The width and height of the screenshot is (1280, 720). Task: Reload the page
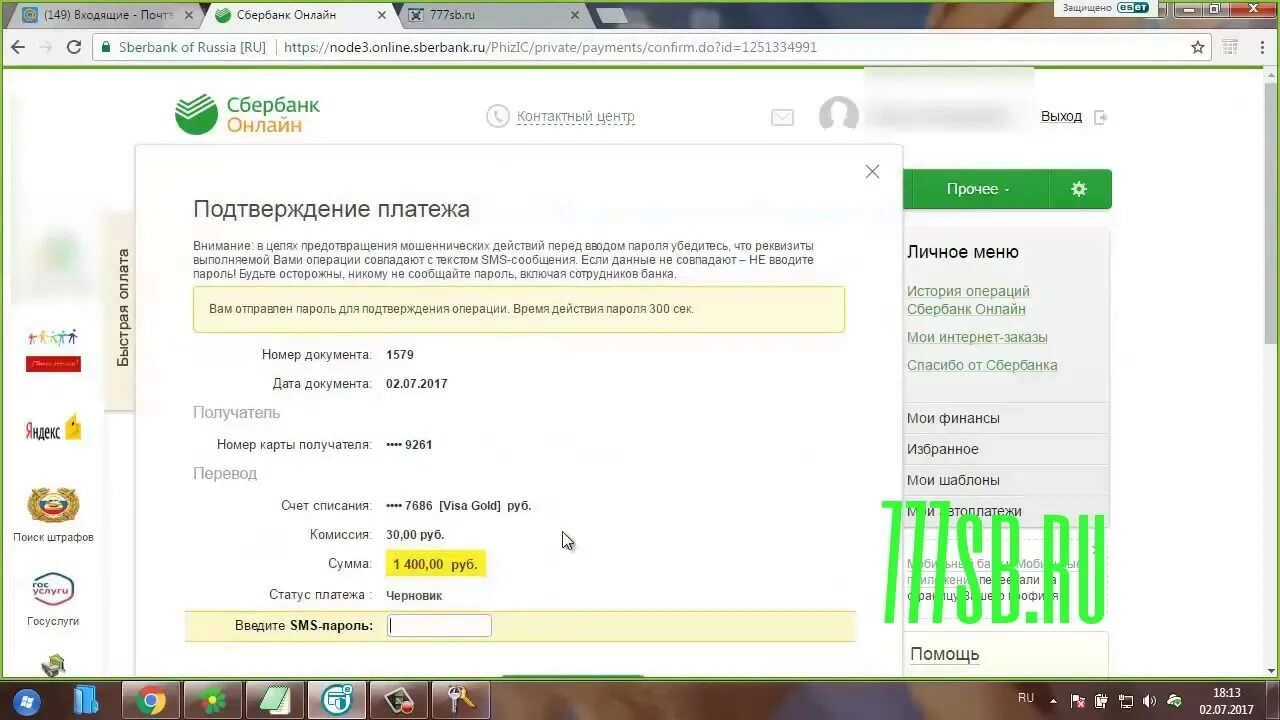[x=73, y=47]
